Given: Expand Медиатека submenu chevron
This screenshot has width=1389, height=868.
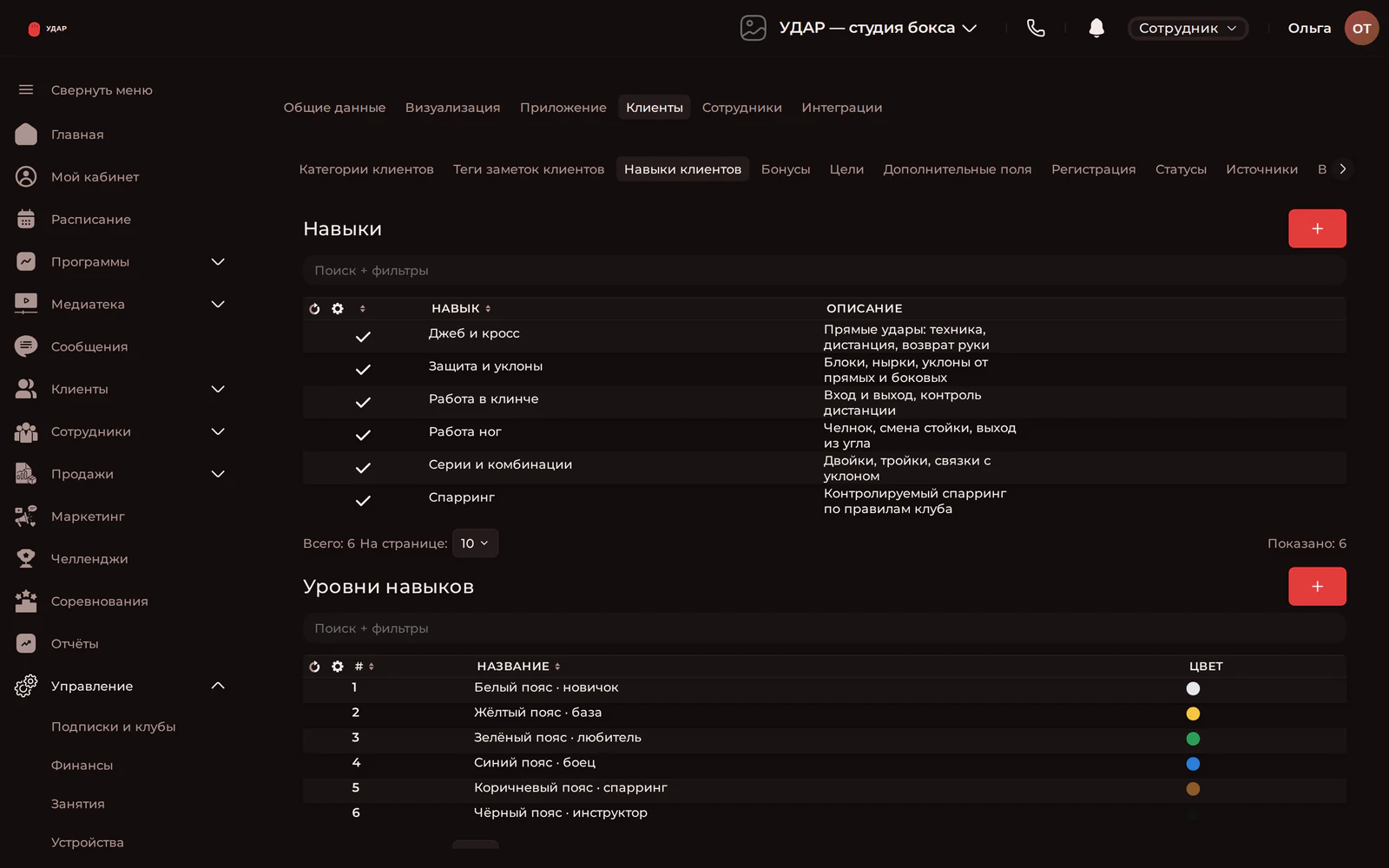Looking at the screenshot, I should click(x=218, y=304).
